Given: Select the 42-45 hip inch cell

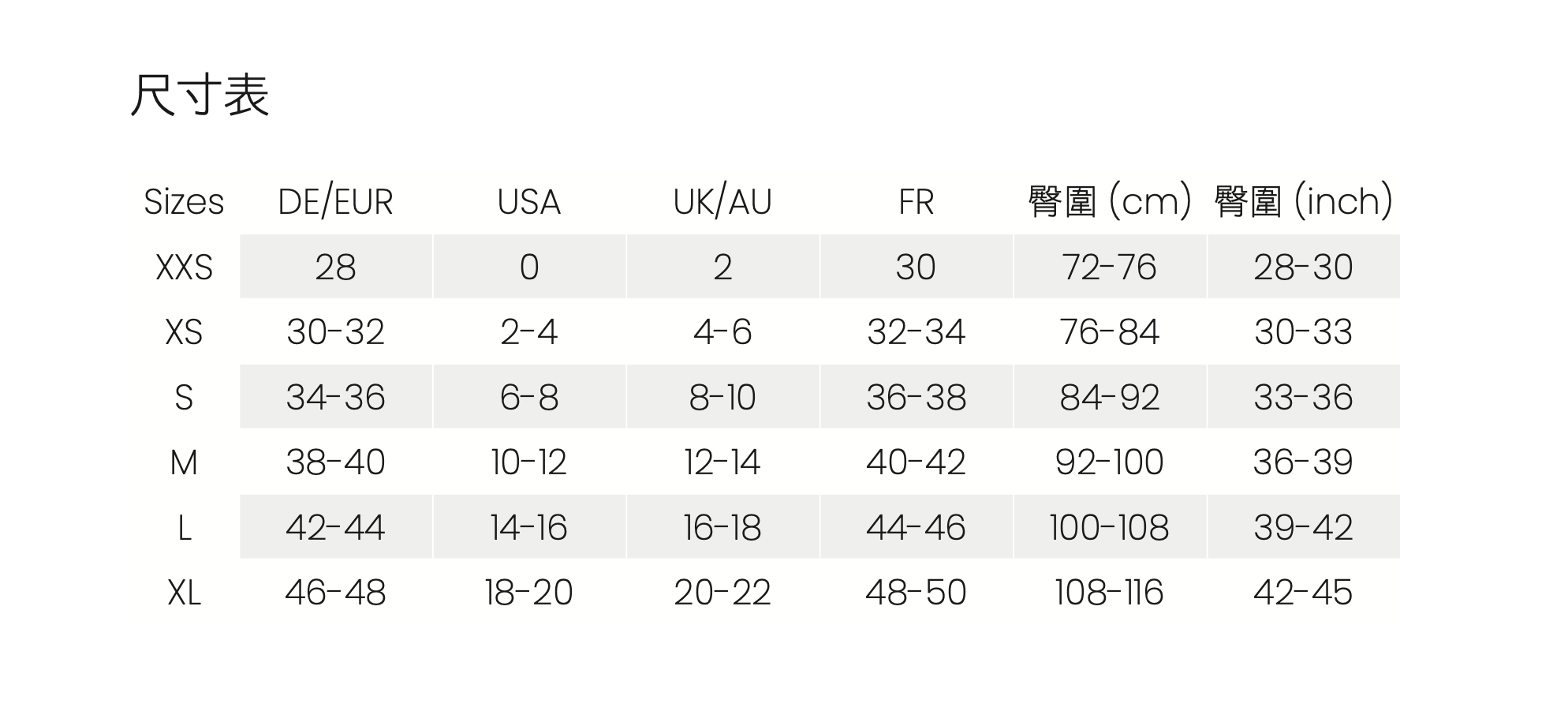Looking at the screenshot, I should coord(1303,593).
